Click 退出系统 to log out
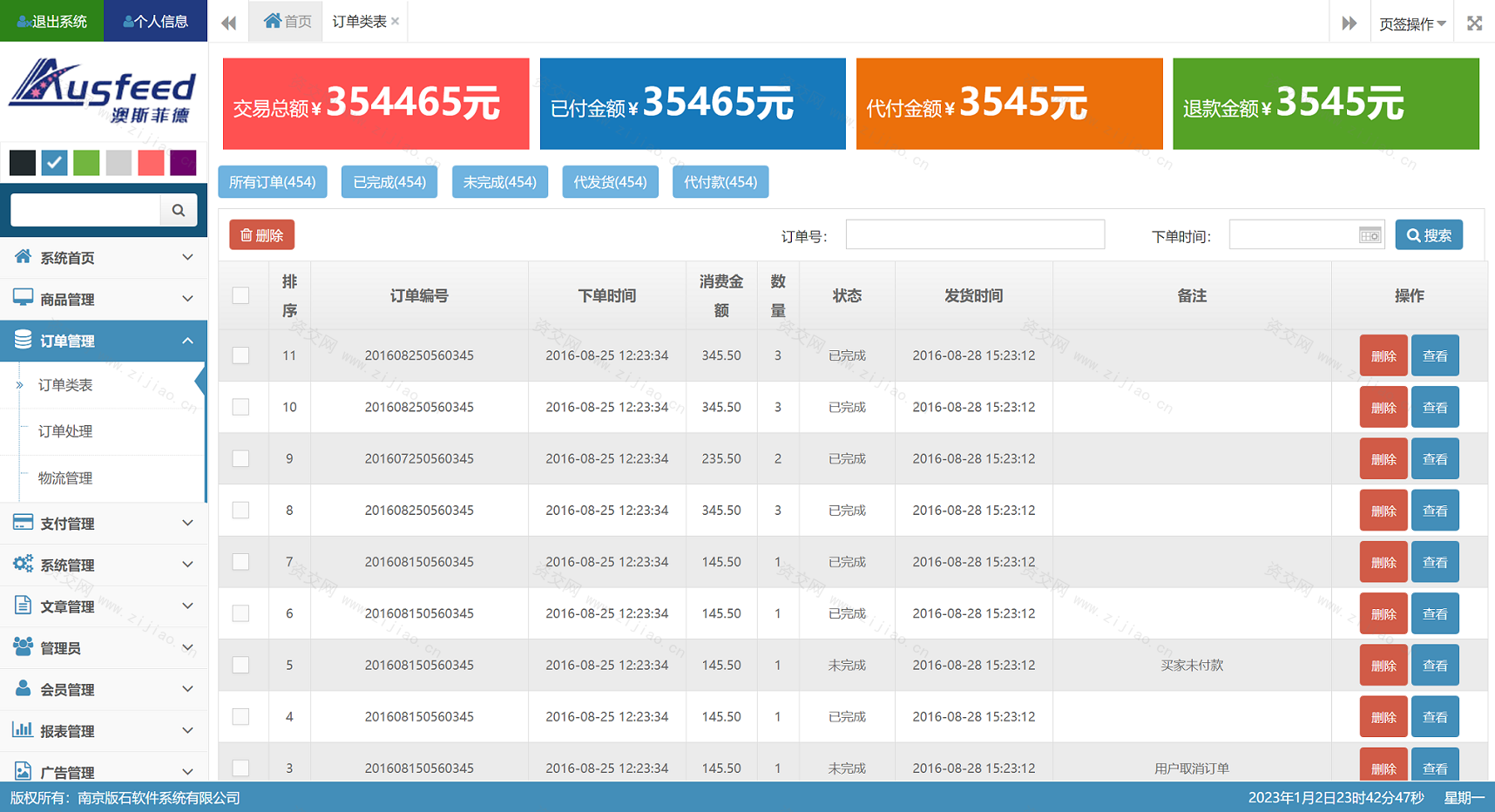This screenshot has height=812, width=1495. [x=51, y=21]
